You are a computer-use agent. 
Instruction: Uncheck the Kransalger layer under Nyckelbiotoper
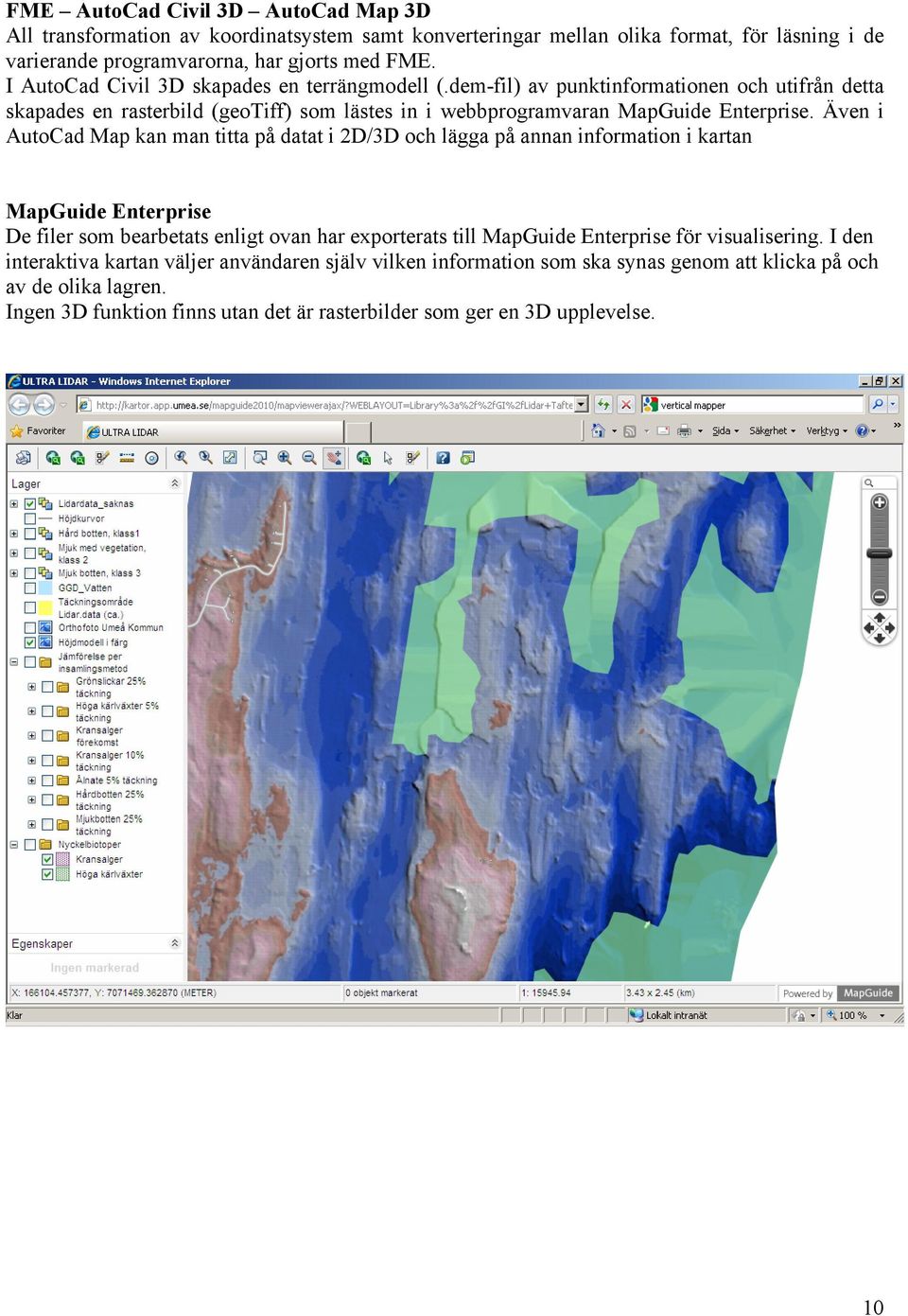[47, 860]
